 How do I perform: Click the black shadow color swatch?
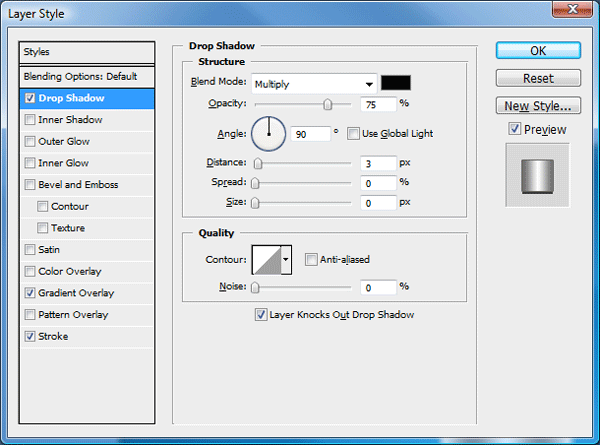pyautogui.click(x=396, y=83)
